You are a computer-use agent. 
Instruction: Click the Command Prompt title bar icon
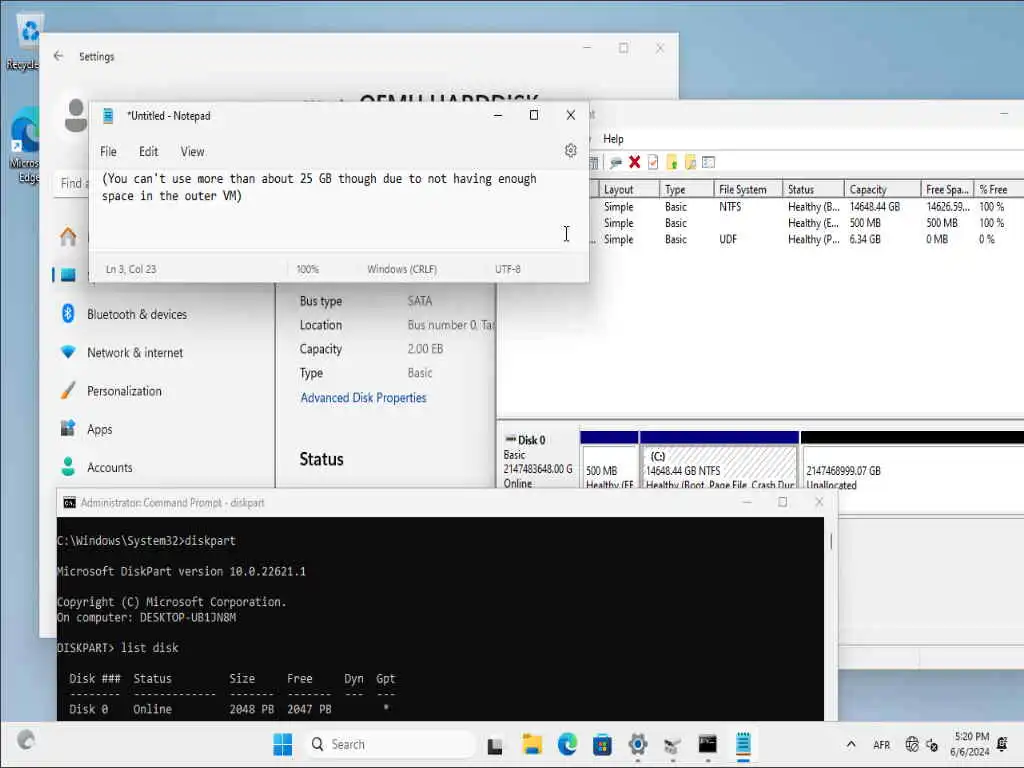click(x=69, y=502)
